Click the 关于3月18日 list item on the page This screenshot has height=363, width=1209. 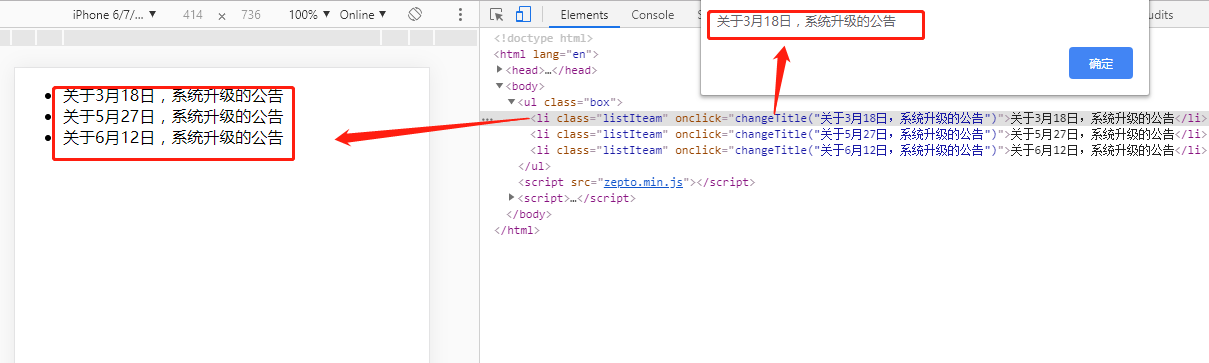click(x=173, y=96)
